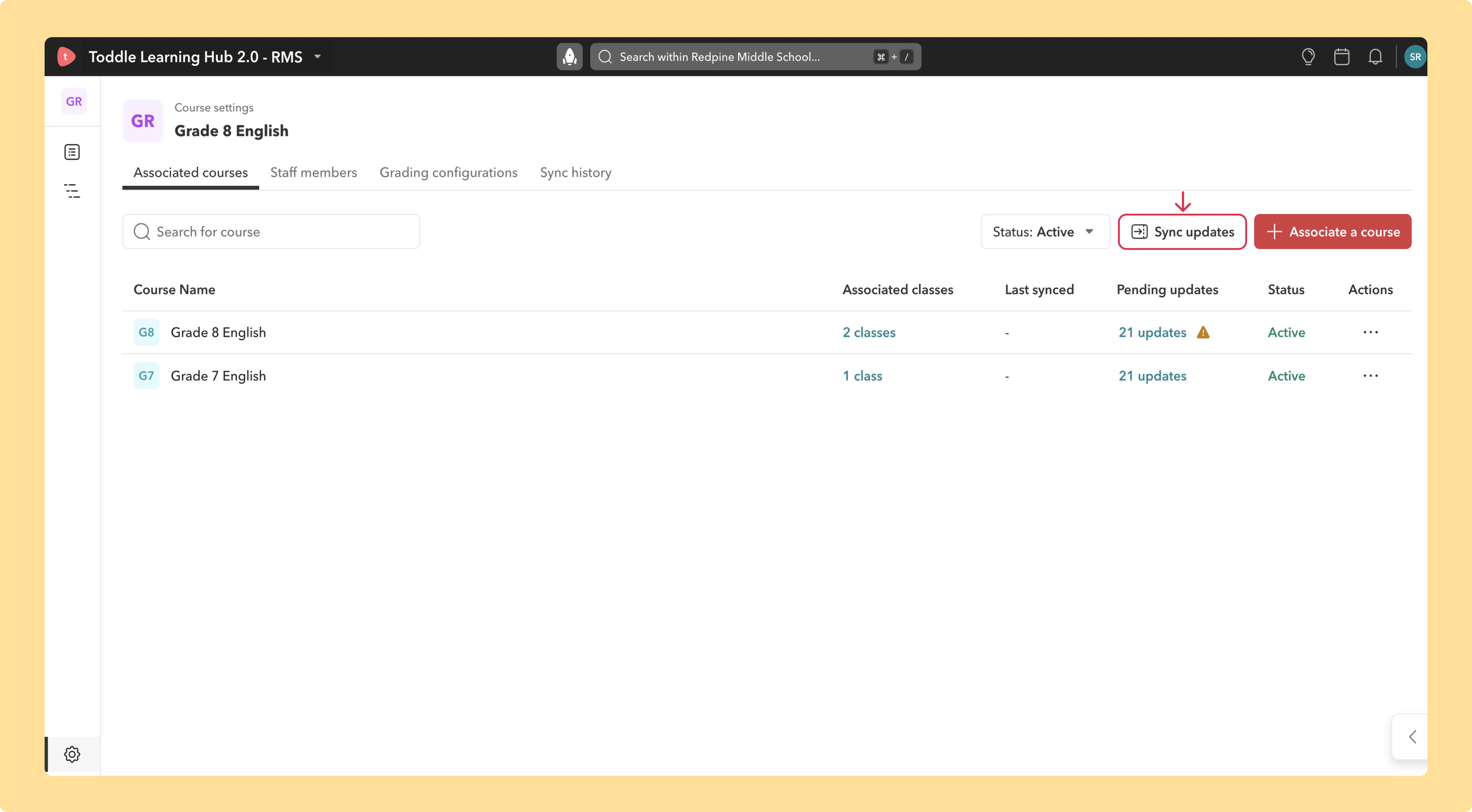Click the Pending updates column header
The height and width of the screenshot is (812, 1472).
1167,289
